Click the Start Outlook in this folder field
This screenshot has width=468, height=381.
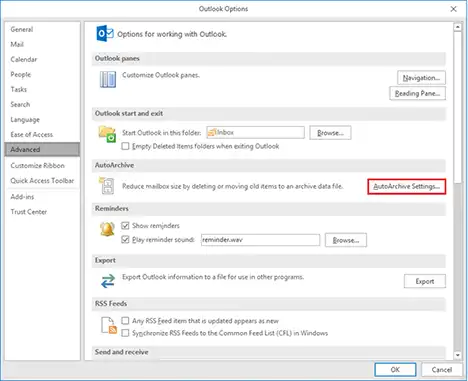[255, 132]
